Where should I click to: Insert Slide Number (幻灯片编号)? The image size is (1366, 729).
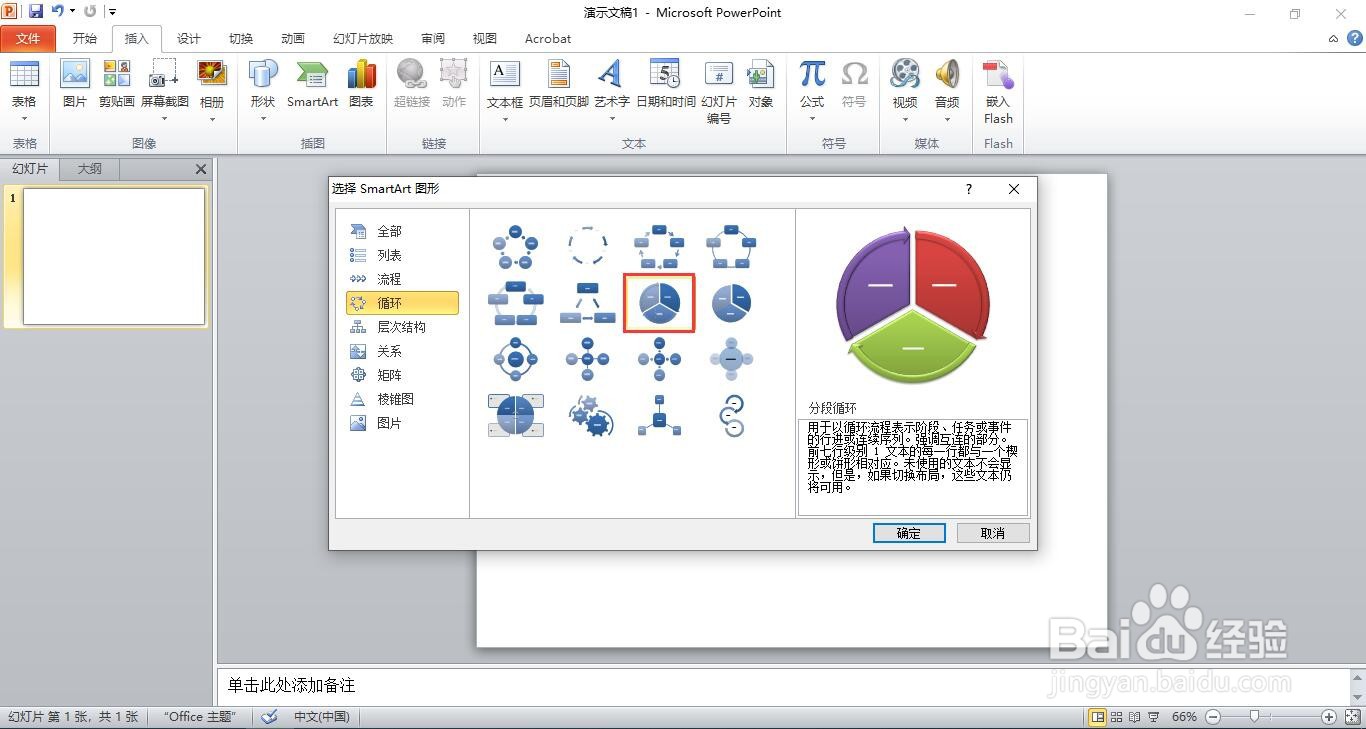(719, 76)
